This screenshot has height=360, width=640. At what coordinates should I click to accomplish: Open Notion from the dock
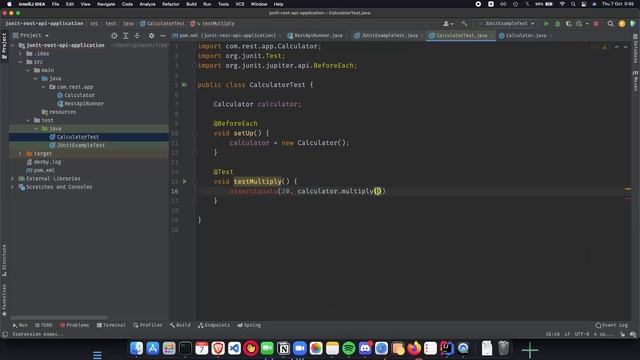pyautogui.click(x=283, y=348)
